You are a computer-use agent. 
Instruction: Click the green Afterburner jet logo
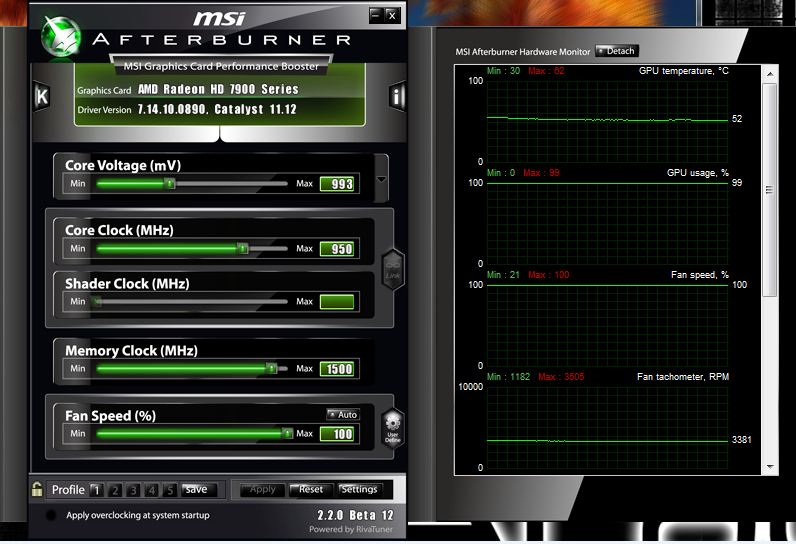(x=61, y=37)
